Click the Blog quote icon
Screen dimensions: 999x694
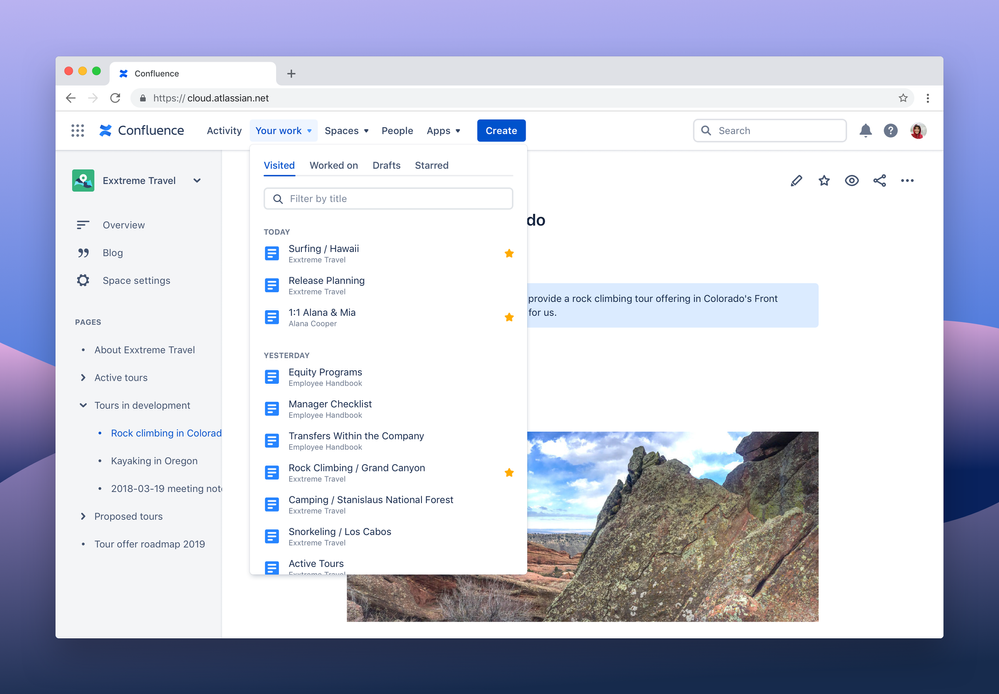[x=83, y=253]
